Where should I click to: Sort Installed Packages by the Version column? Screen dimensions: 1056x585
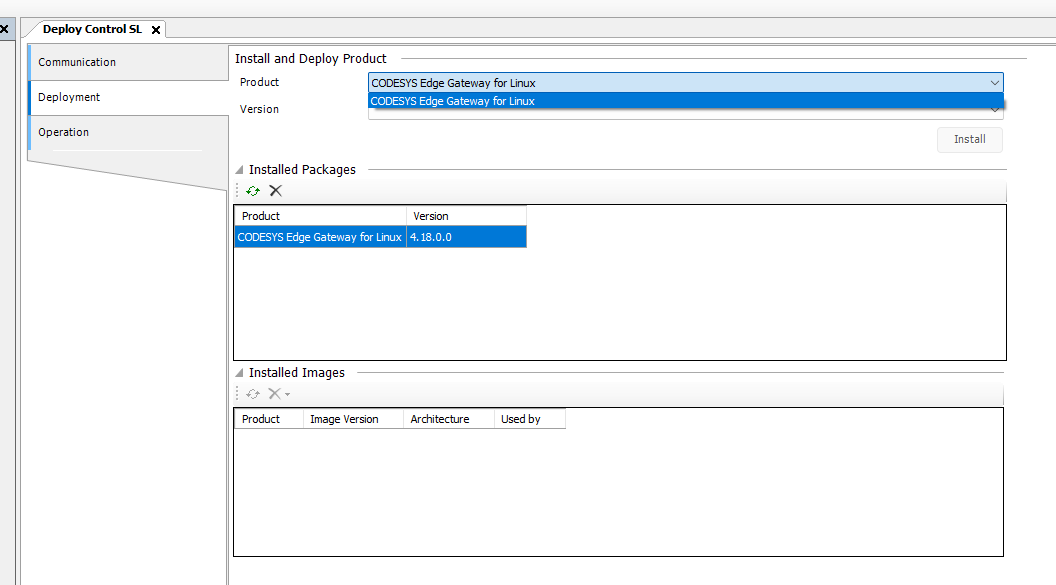(465, 216)
